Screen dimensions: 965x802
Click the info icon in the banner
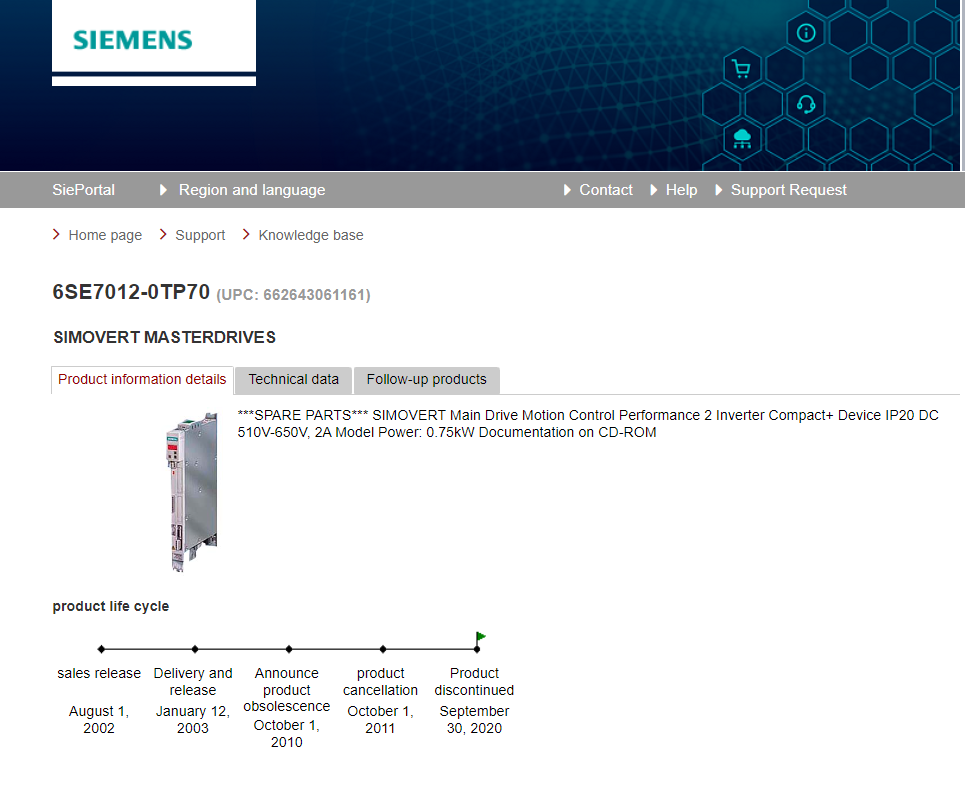806,33
